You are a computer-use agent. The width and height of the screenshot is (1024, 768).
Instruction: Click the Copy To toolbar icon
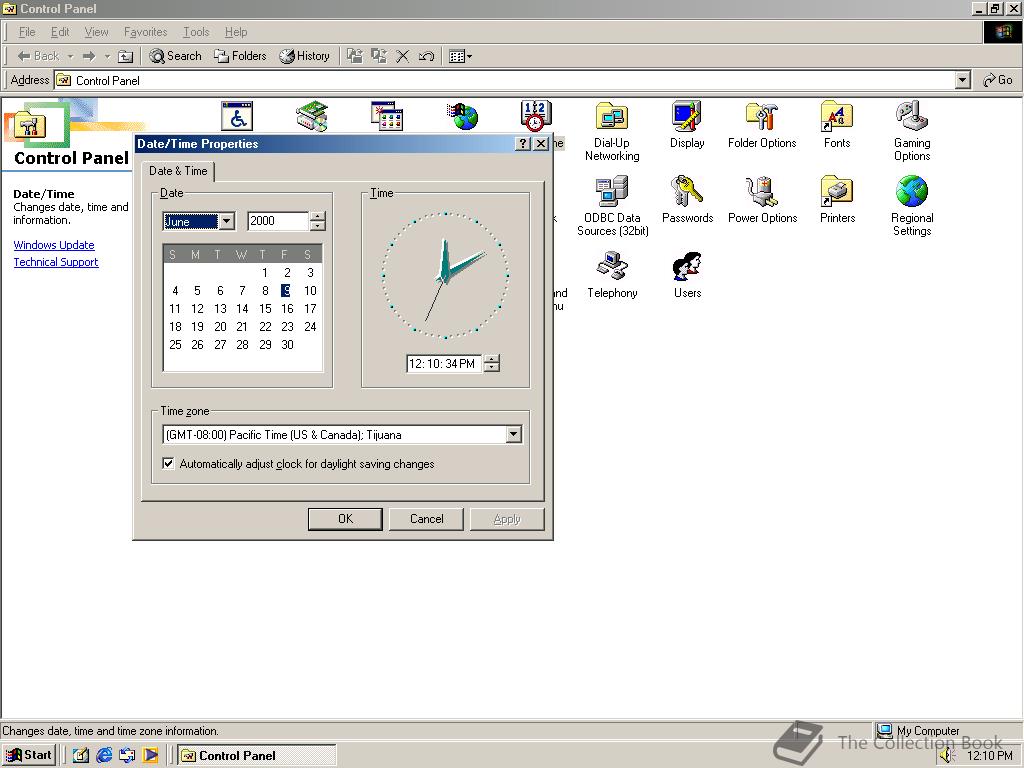click(379, 56)
